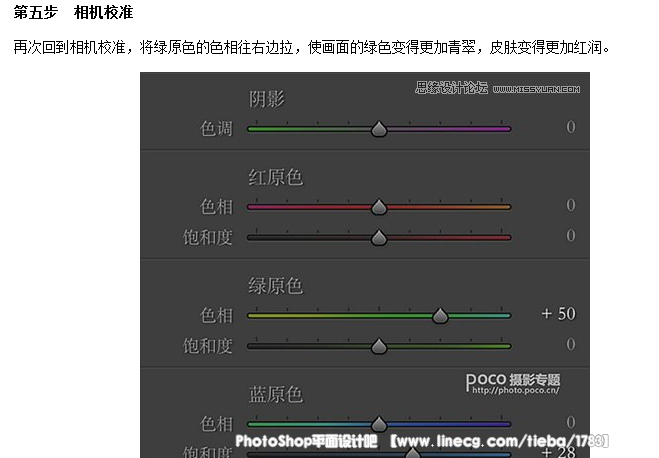
Task: Click the green primary hue slider handle at +50
Action: [440, 316]
